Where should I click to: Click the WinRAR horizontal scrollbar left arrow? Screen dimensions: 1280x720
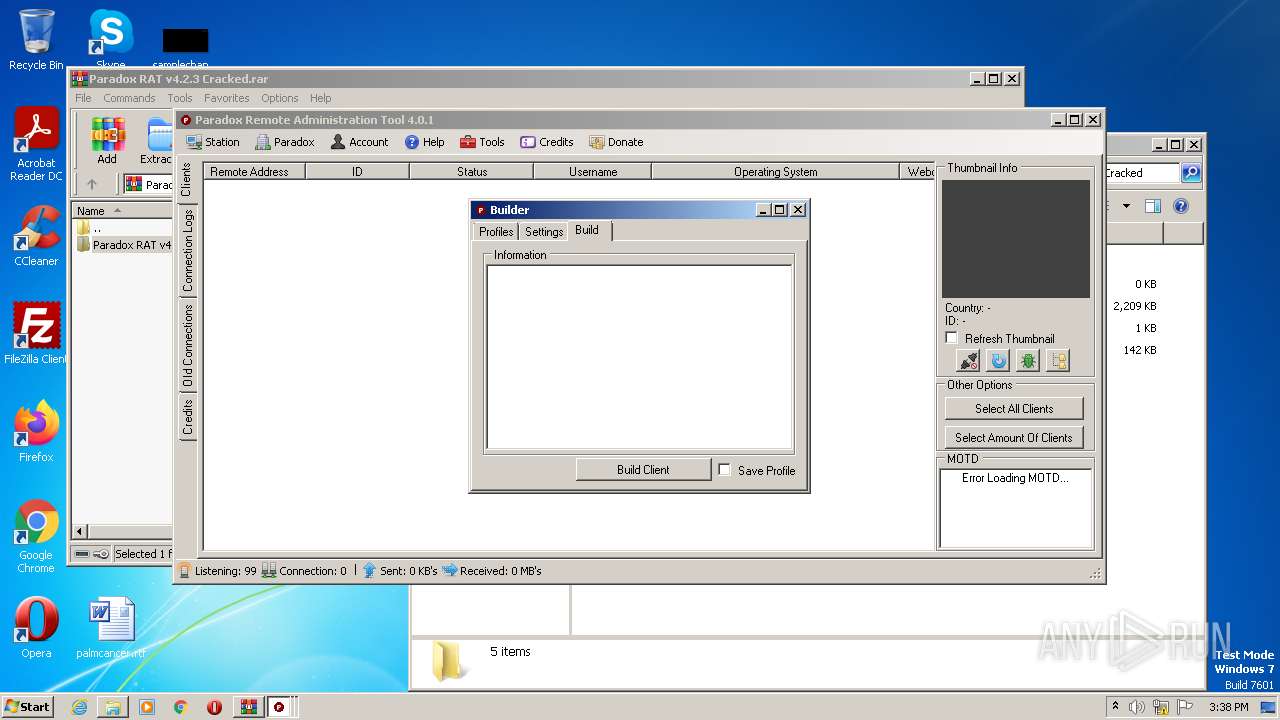[81, 531]
